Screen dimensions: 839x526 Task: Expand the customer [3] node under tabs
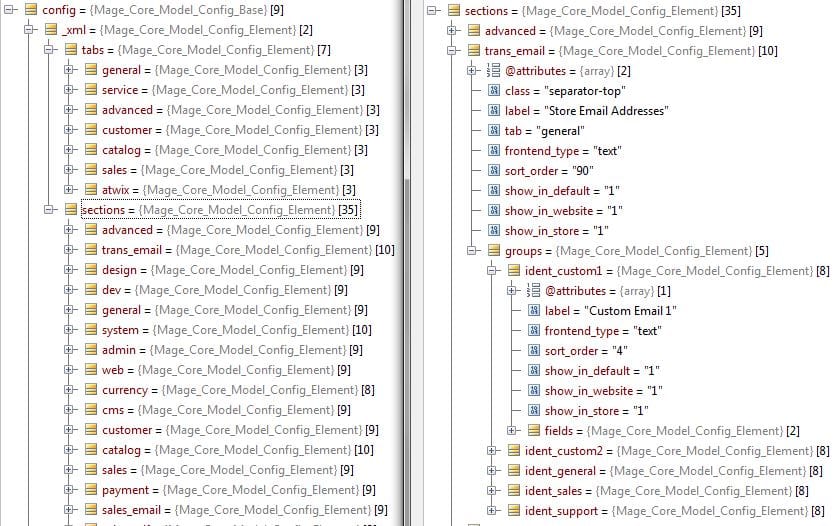click(x=69, y=129)
